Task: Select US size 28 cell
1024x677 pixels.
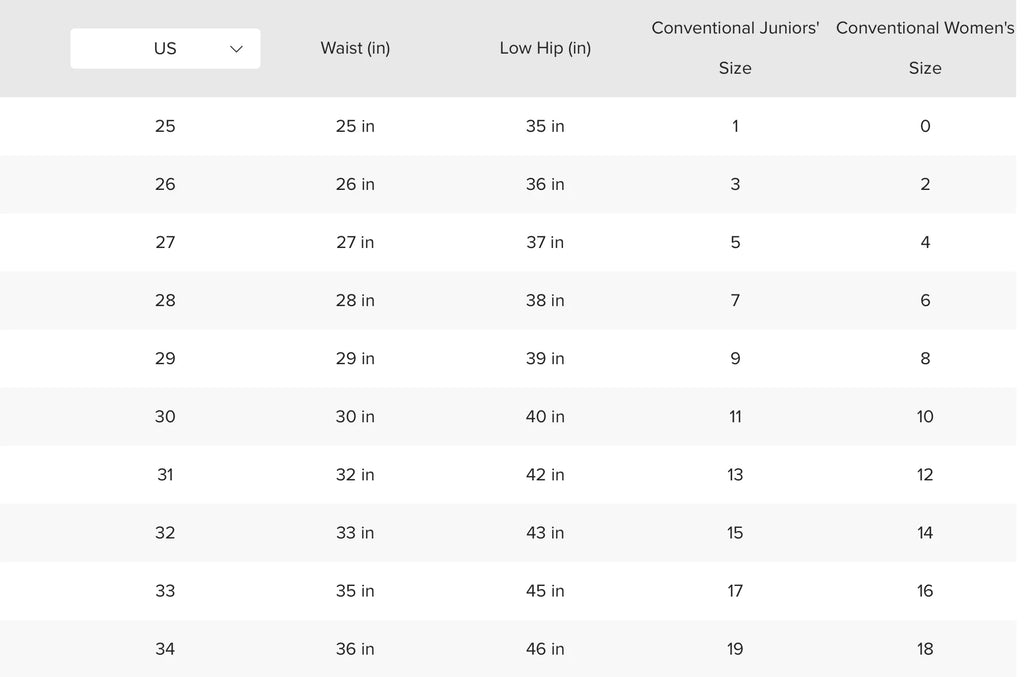Action: click(165, 300)
